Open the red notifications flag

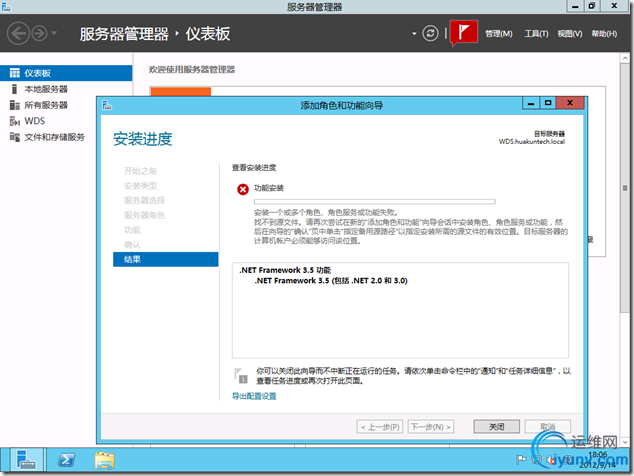pos(464,32)
